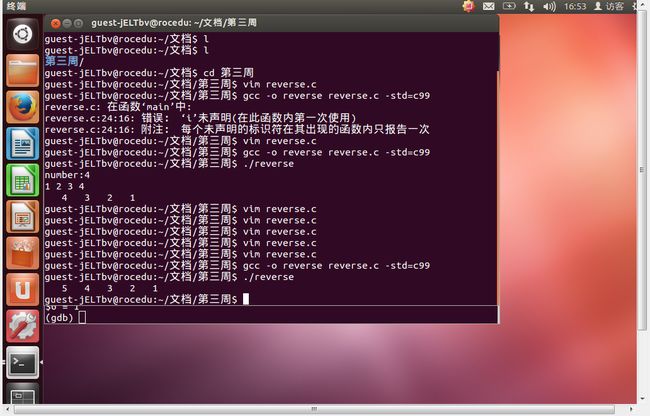The height and width of the screenshot is (416, 650).
Task: Click the 'cd 第三周' command line
Action: pos(149,73)
